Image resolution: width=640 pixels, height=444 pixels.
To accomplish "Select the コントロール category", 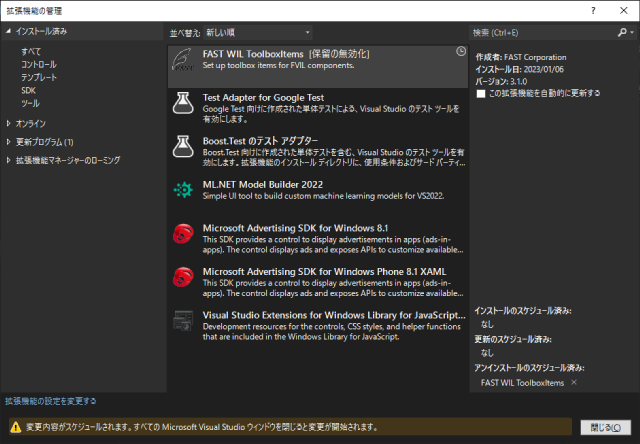I will tap(39, 64).
